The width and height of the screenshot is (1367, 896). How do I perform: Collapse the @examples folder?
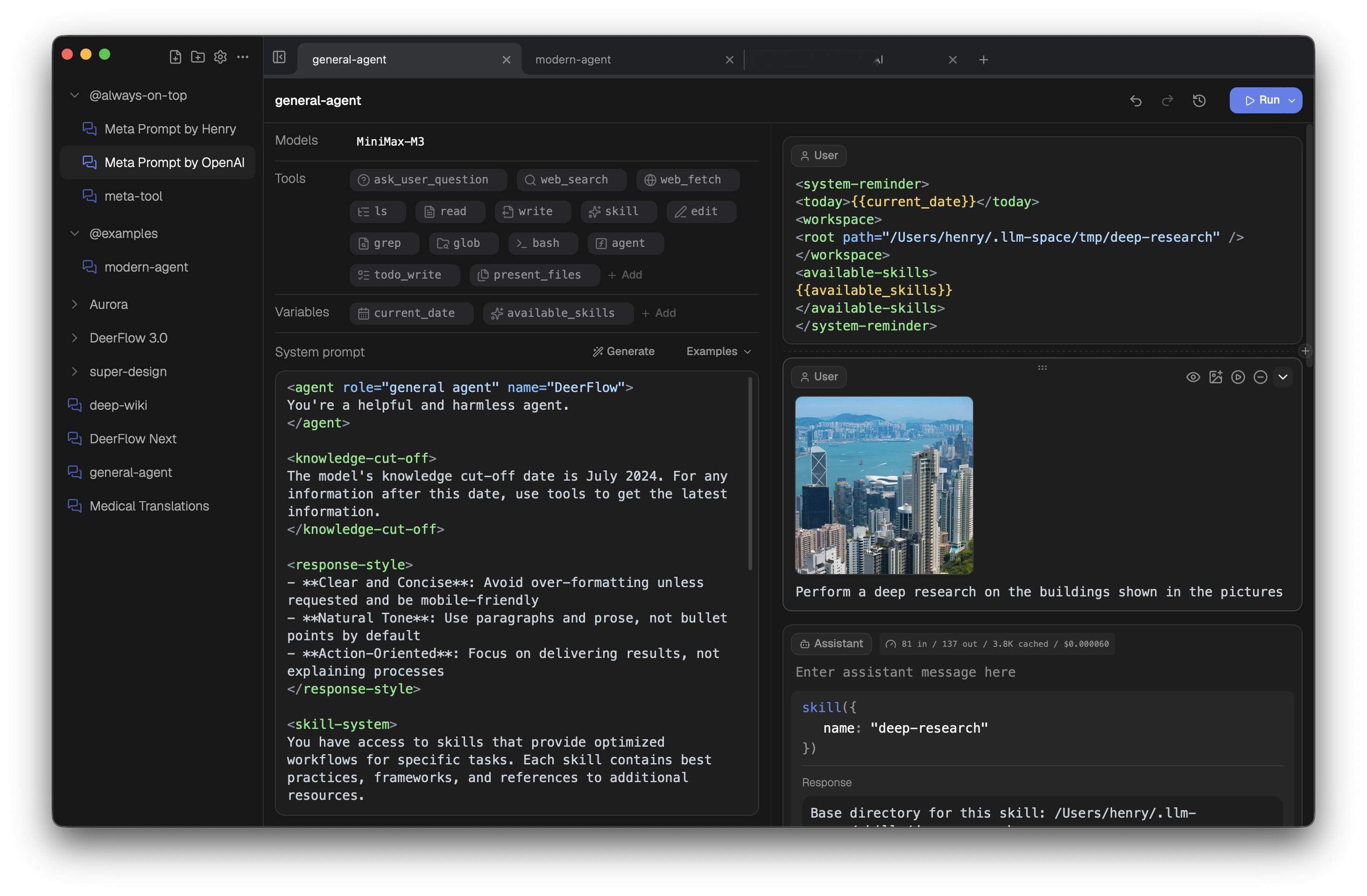tap(74, 233)
